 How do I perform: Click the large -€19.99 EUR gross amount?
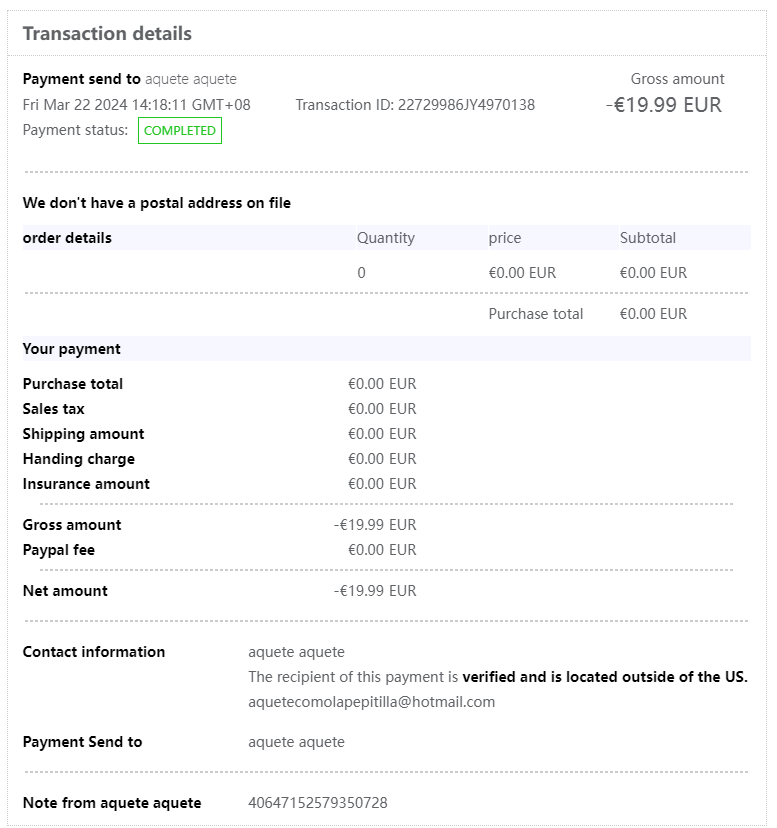[x=664, y=105]
